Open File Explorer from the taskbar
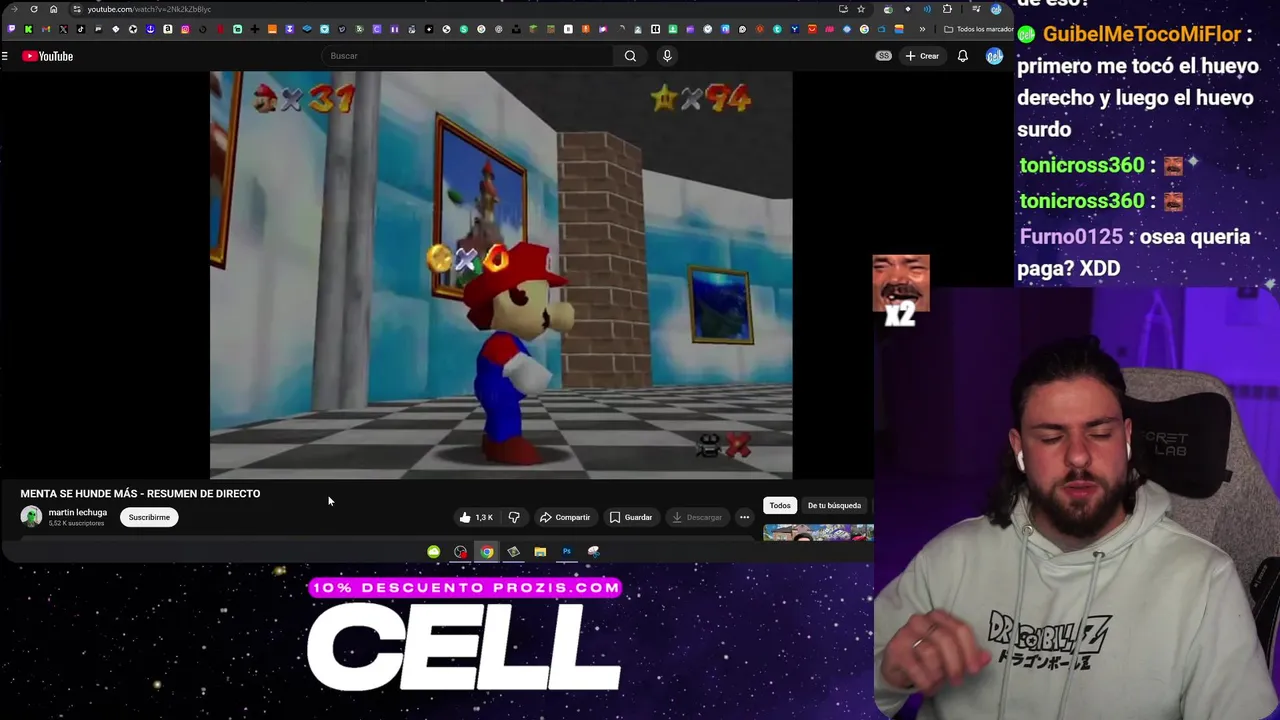 [x=540, y=552]
